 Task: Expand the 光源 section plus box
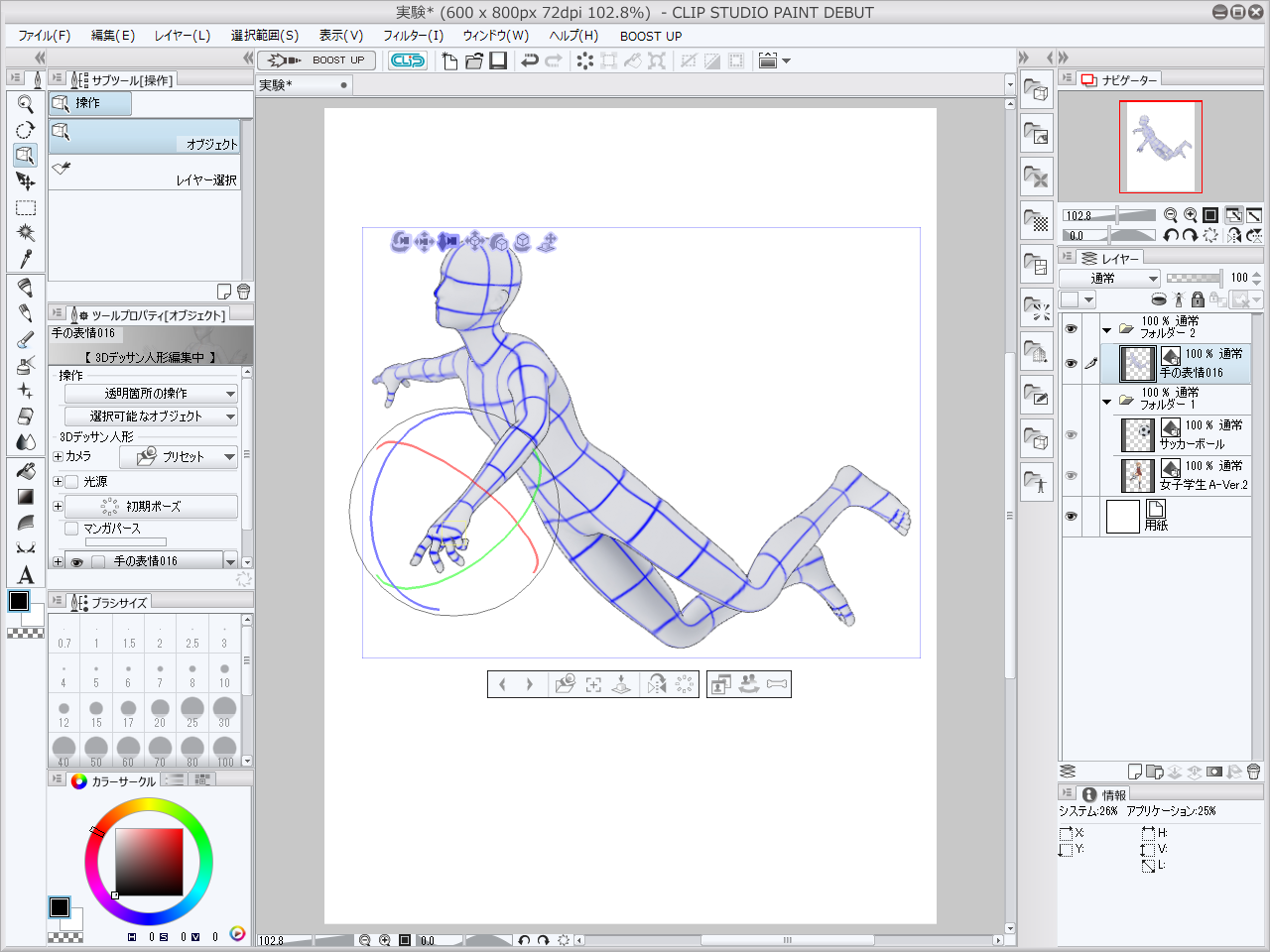click(x=58, y=482)
